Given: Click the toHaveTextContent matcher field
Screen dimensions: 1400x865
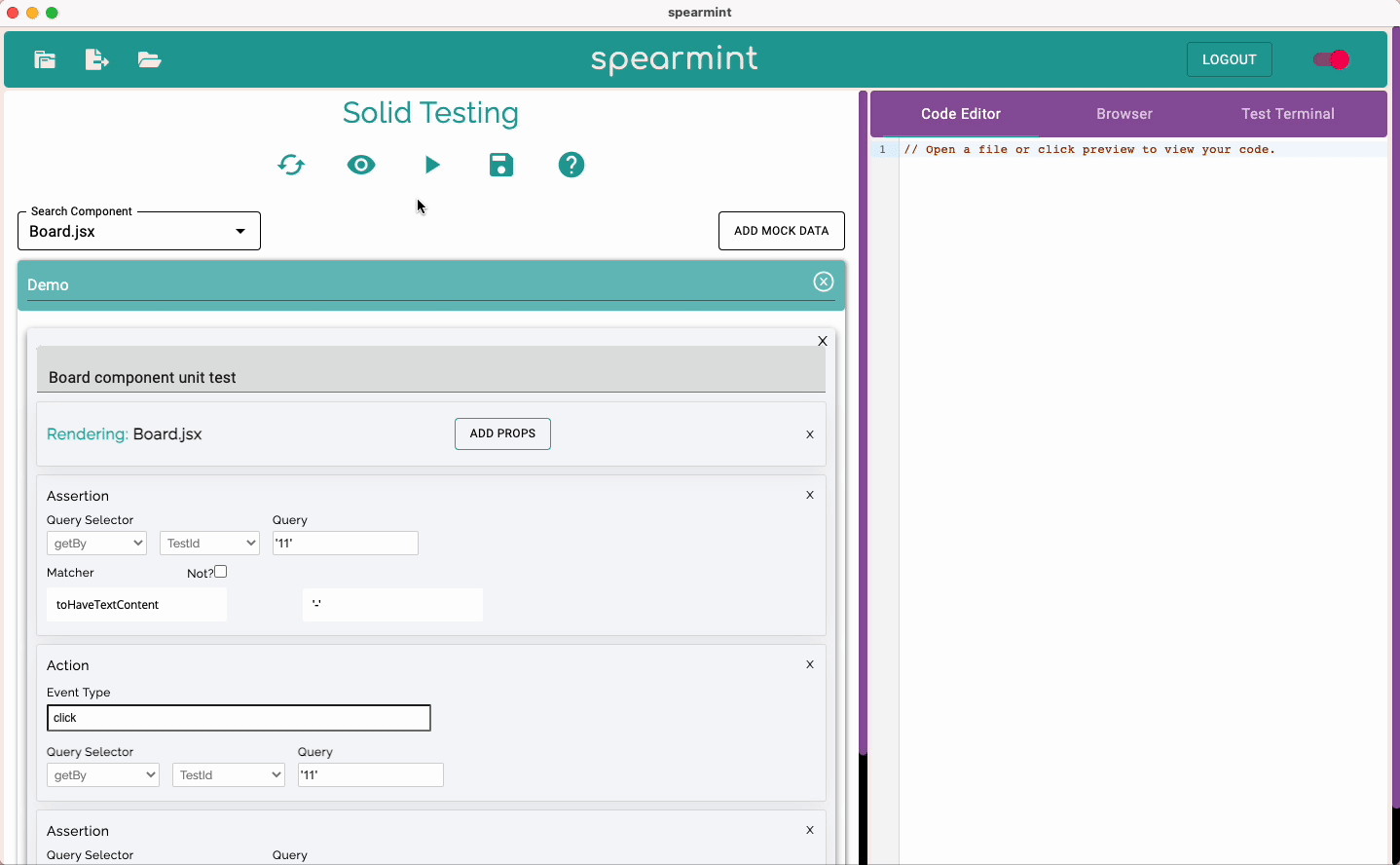Looking at the screenshot, I should [137, 604].
